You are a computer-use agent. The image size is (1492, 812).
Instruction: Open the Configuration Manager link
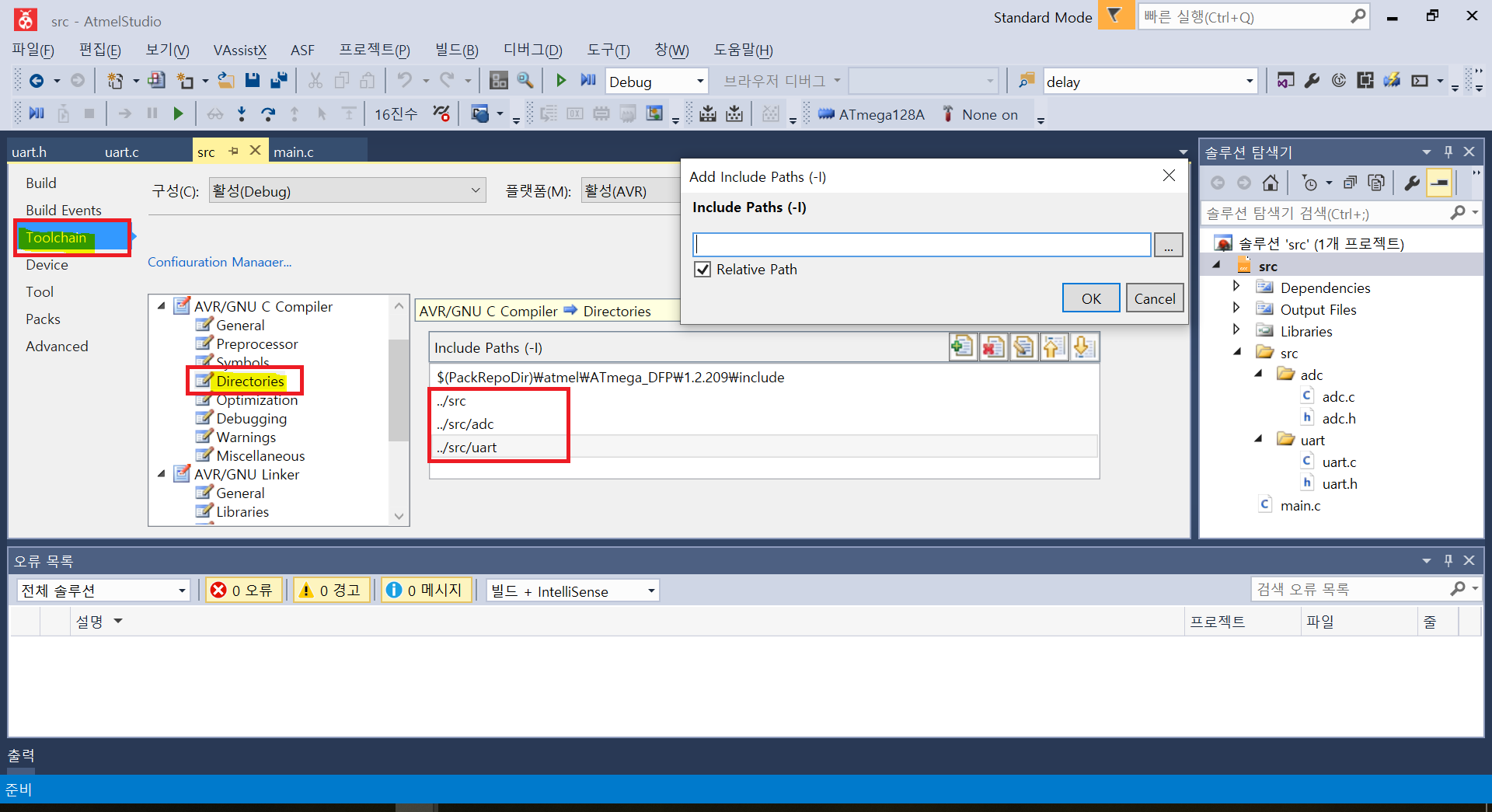click(220, 262)
